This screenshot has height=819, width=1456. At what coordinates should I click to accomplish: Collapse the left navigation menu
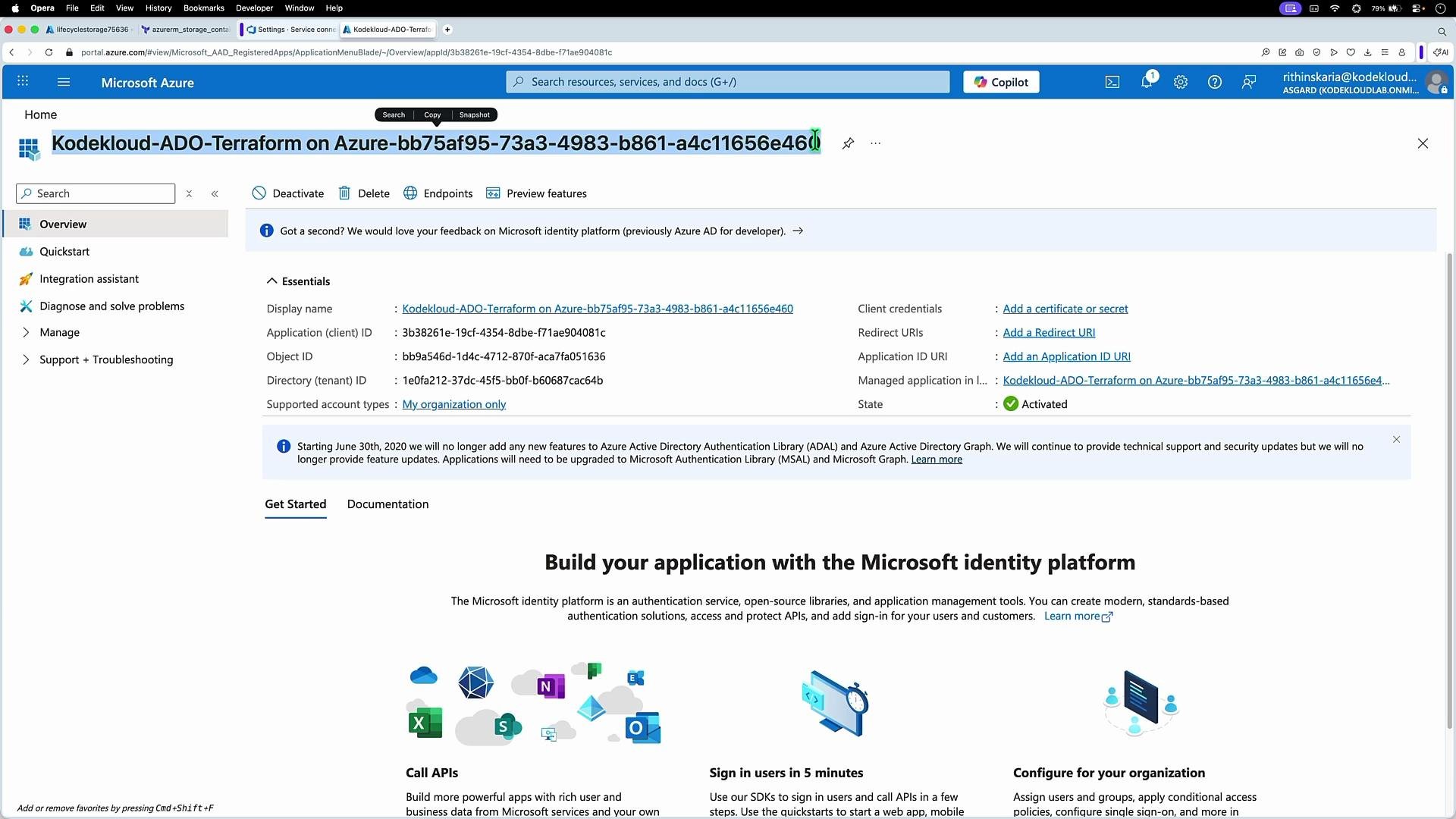click(215, 194)
